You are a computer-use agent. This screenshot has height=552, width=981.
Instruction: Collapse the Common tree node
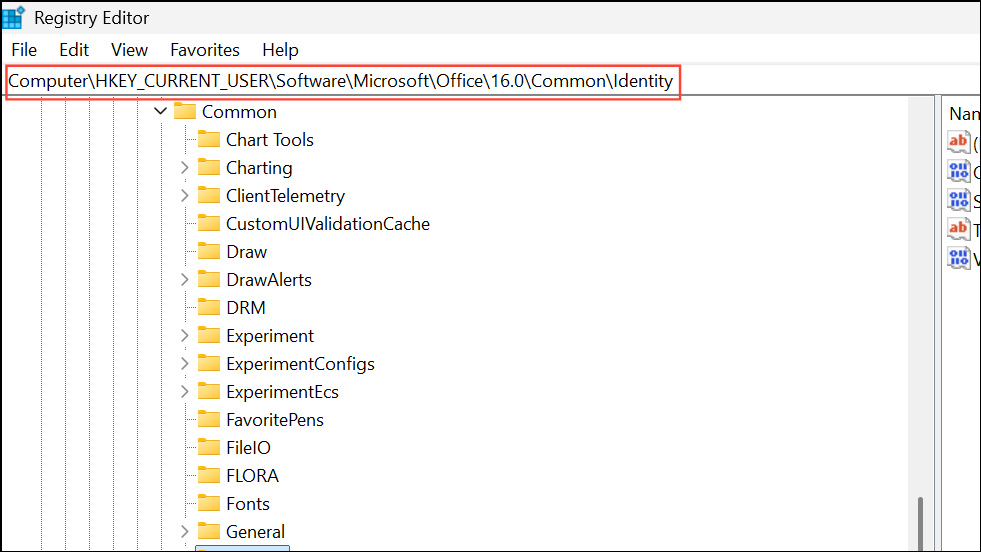(x=160, y=112)
